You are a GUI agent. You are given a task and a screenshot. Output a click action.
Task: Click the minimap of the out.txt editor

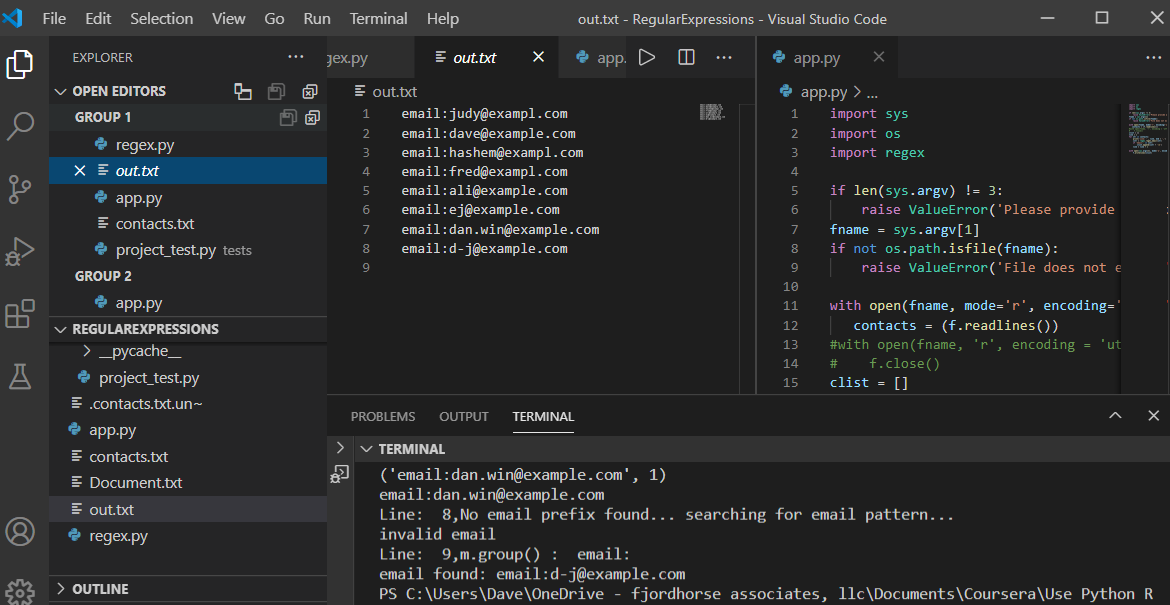(711, 112)
